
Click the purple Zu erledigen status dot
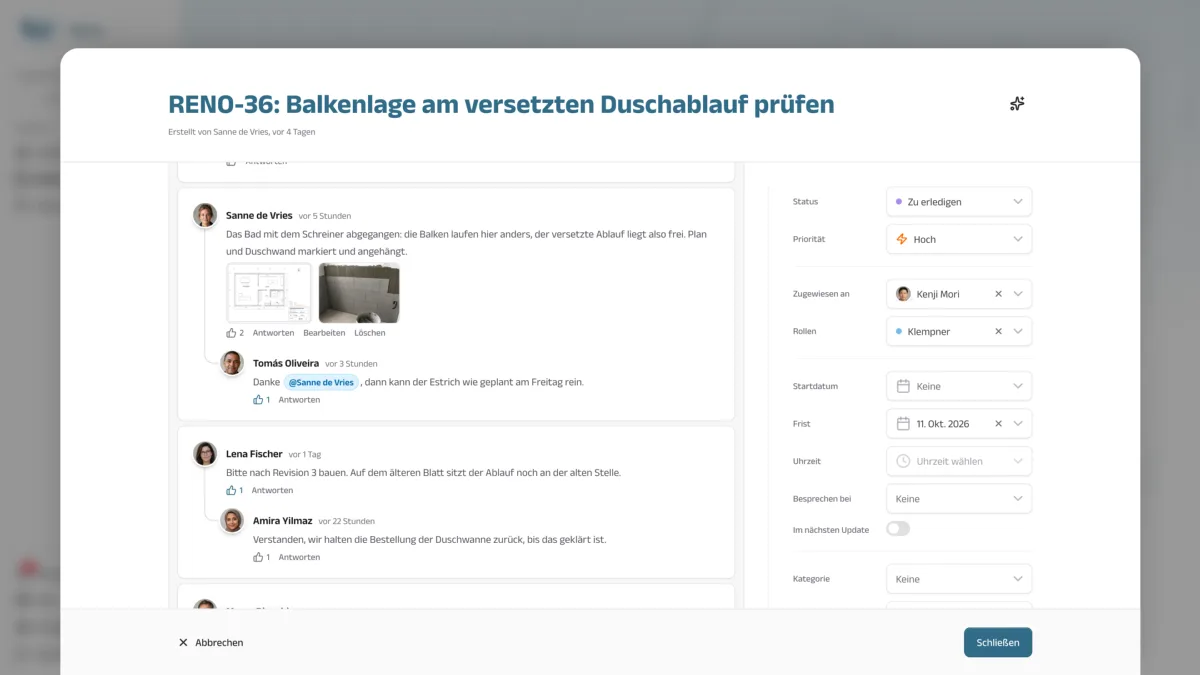899,202
